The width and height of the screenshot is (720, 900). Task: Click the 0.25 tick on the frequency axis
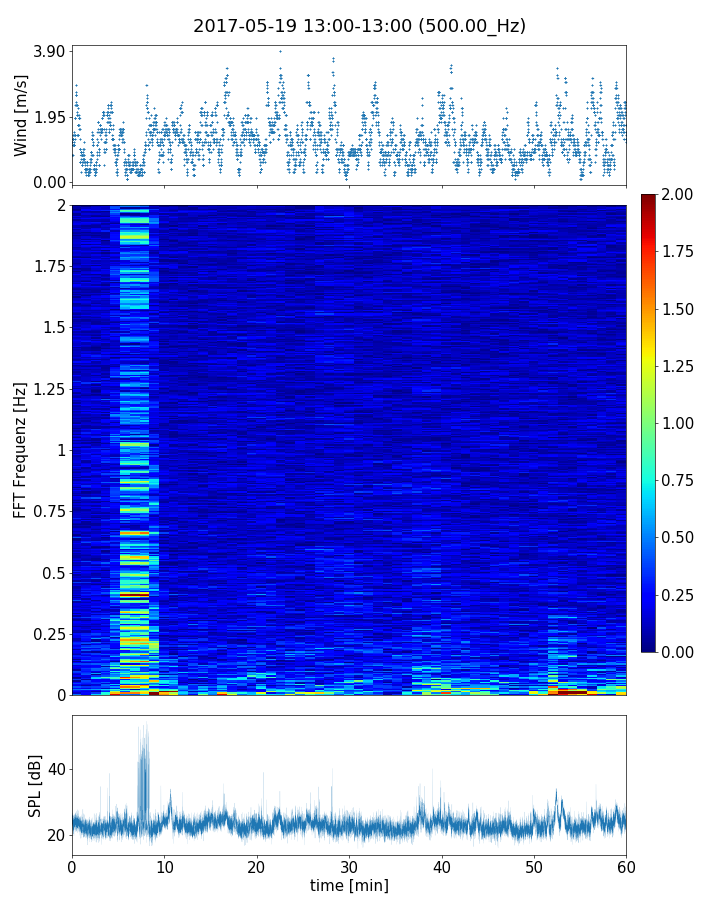48,634
